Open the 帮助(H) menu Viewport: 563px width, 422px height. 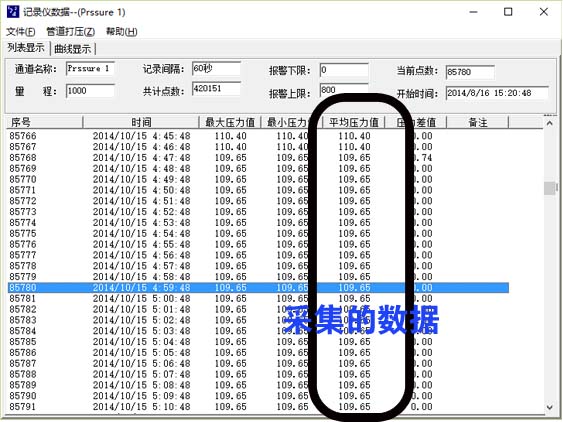coord(121,32)
